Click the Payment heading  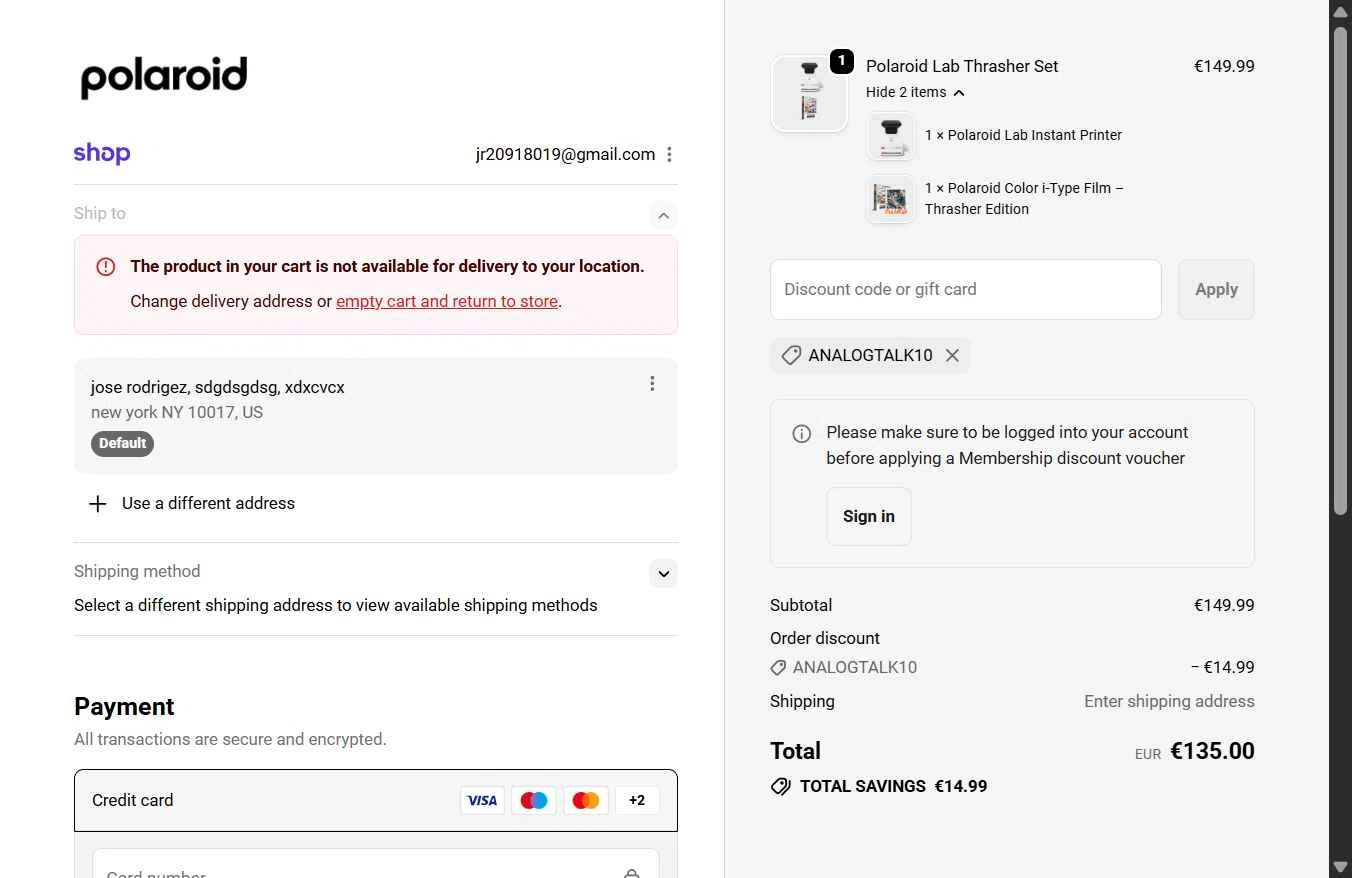pyautogui.click(x=124, y=707)
